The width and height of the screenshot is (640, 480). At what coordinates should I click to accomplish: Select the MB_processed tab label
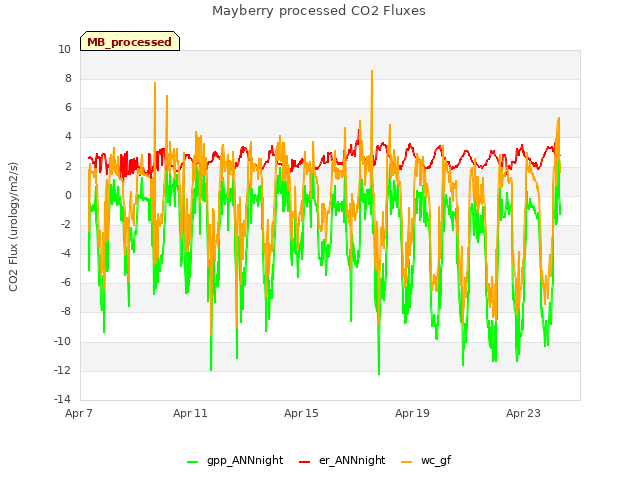click(129, 42)
